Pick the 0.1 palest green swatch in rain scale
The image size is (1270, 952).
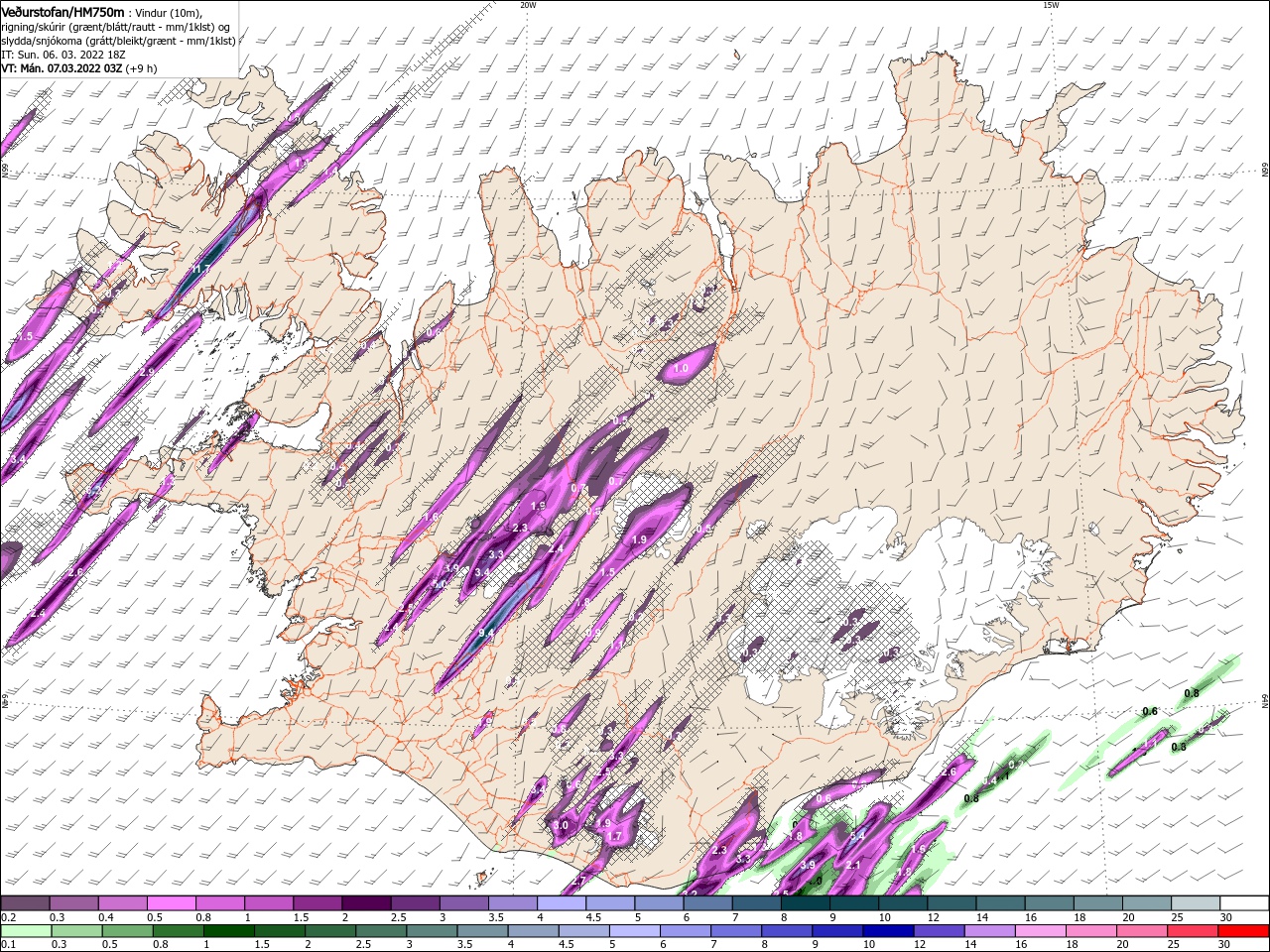(26, 931)
